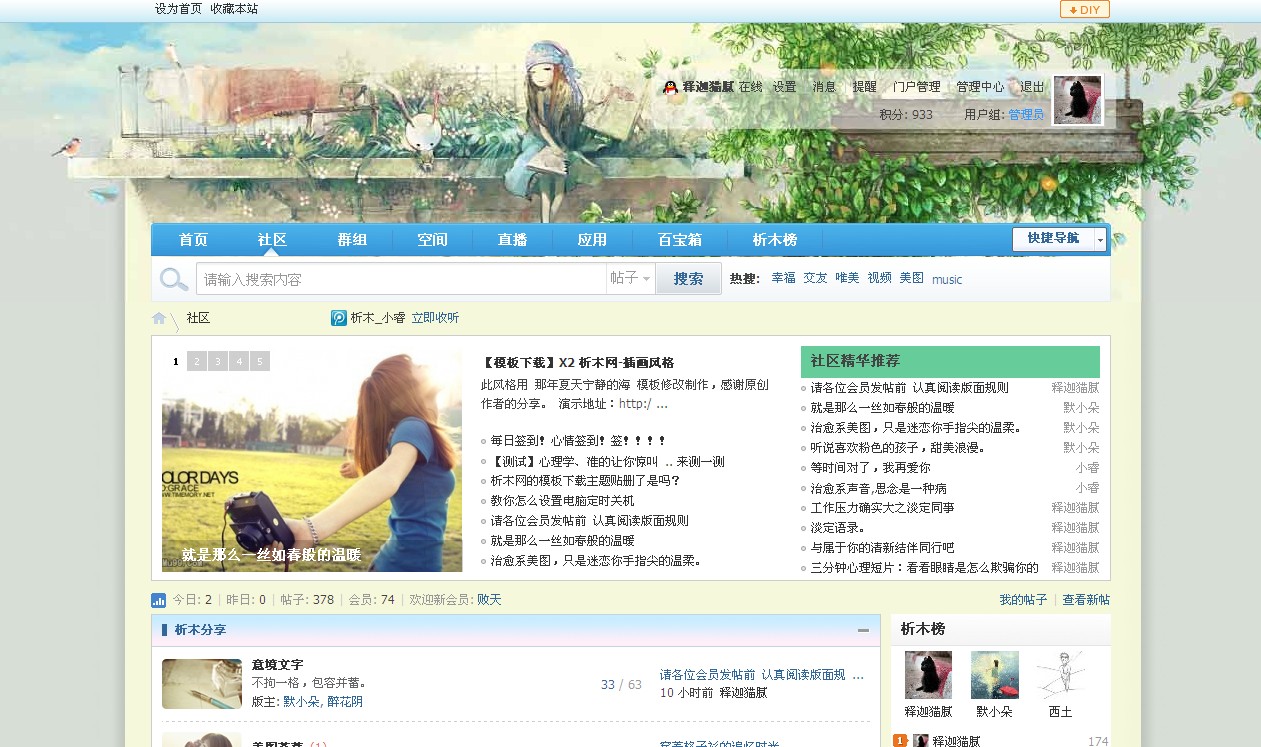Open moderator 醉花阴 profile
The height and width of the screenshot is (747, 1261).
click(344, 702)
